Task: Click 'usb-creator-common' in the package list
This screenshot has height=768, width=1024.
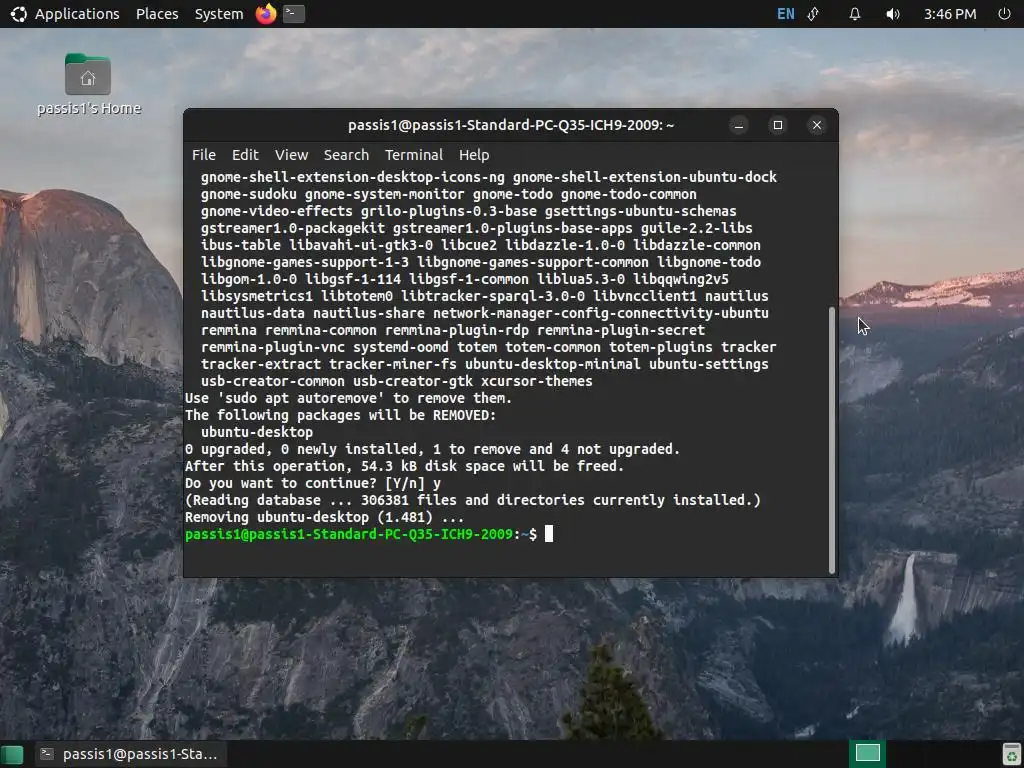Action: tap(272, 381)
